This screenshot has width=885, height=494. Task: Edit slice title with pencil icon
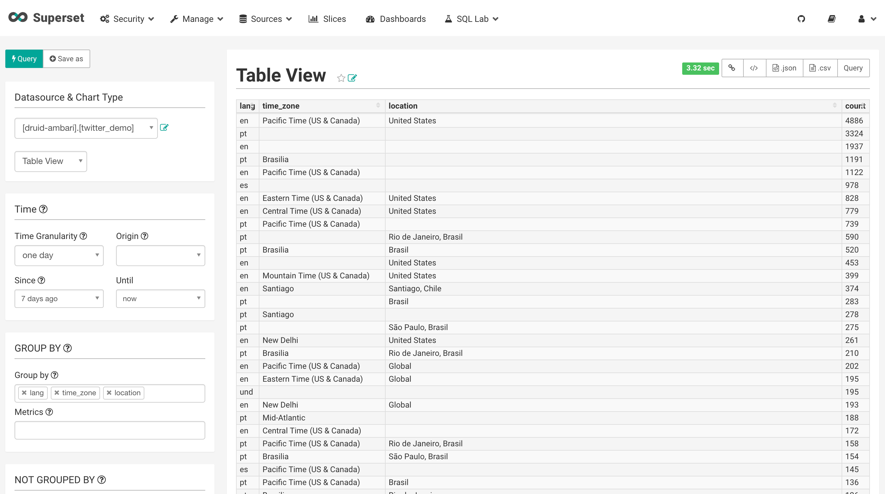(352, 78)
